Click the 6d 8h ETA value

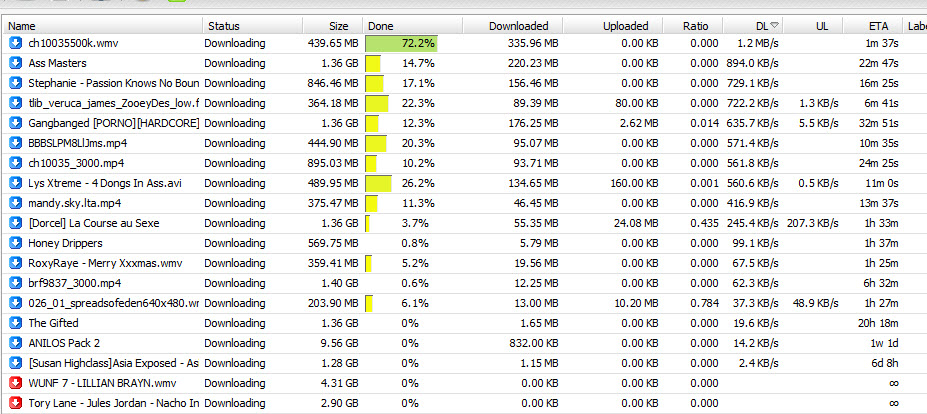point(884,363)
